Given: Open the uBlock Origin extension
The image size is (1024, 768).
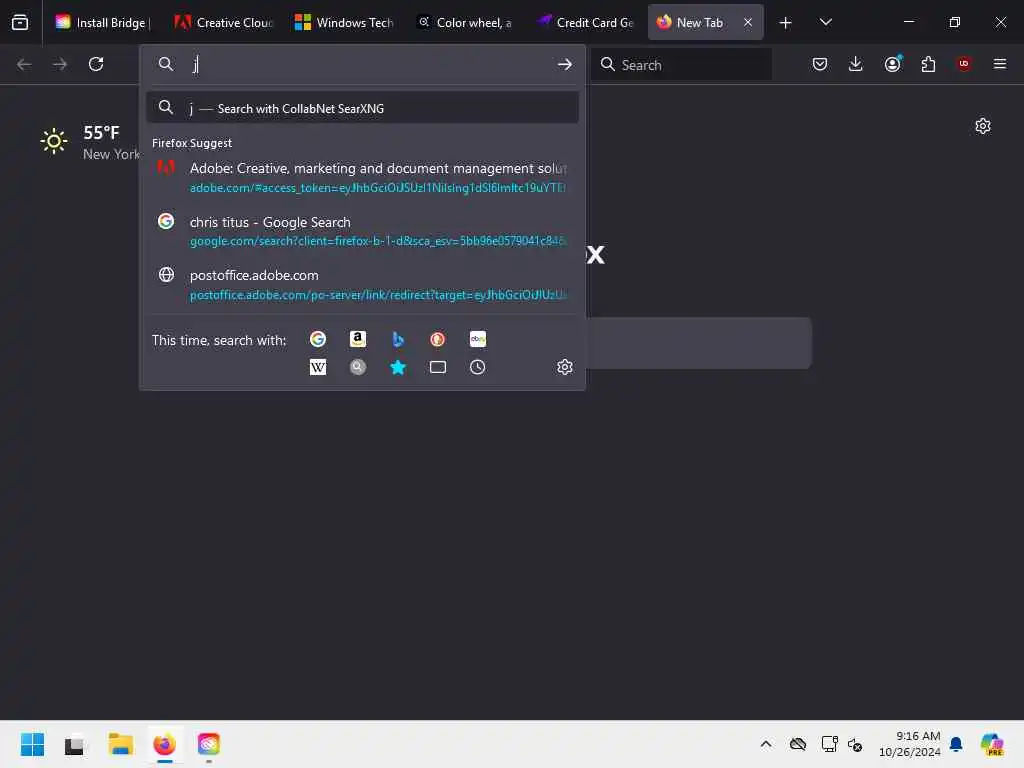Looking at the screenshot, I should pyautogui.click(x=964, y=64).
